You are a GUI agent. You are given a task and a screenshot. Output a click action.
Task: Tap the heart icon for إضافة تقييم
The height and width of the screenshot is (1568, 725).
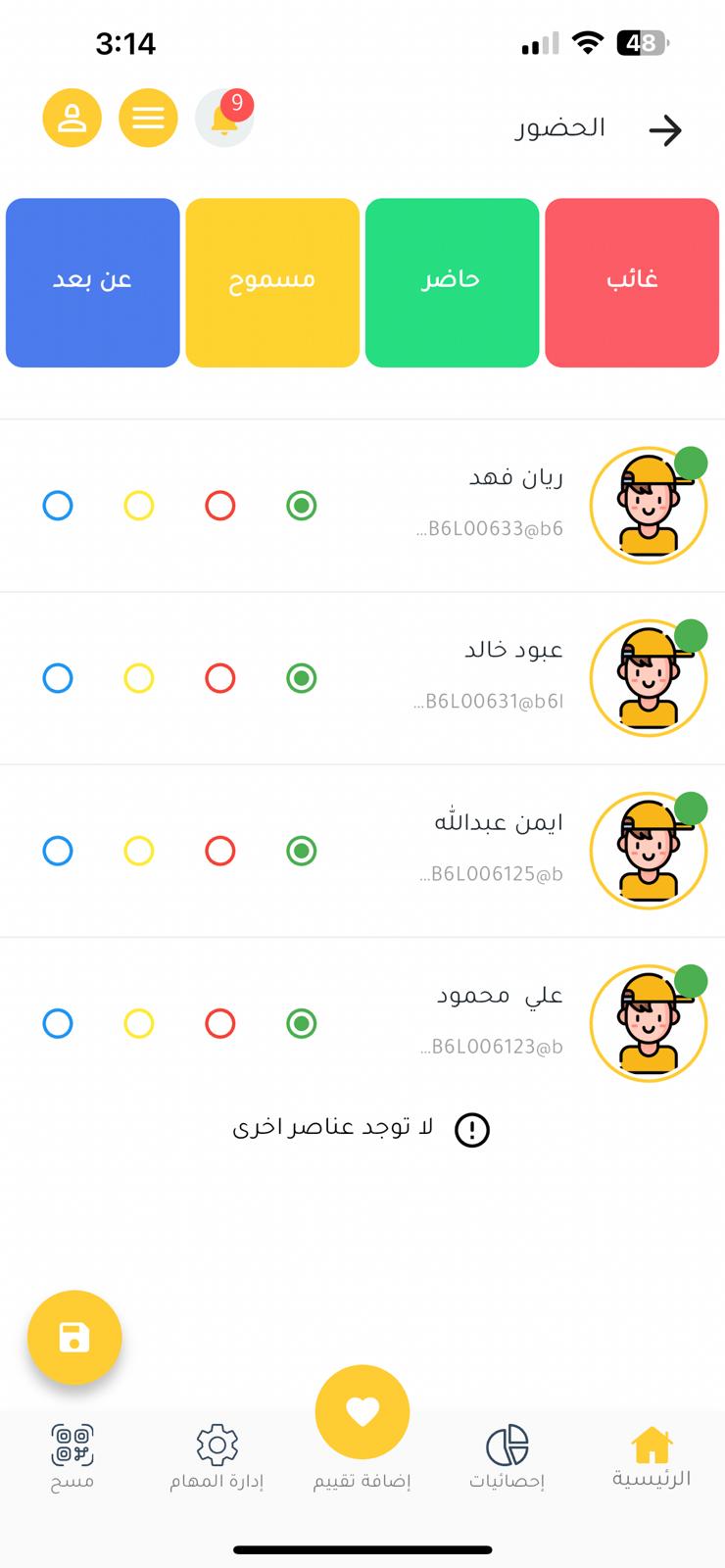[x=362, y=1411]
